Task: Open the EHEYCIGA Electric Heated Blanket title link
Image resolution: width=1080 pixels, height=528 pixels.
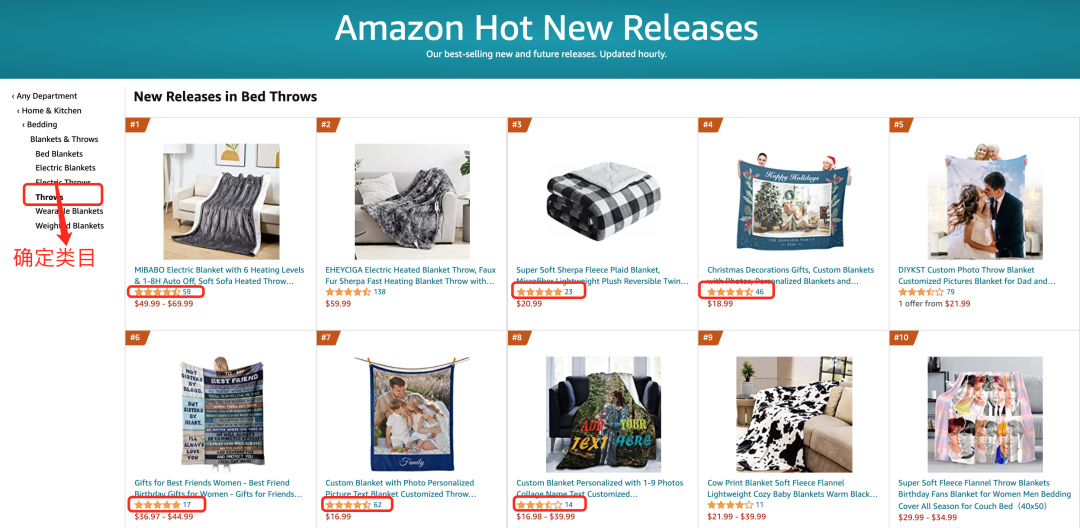Action: click(410, 275)
